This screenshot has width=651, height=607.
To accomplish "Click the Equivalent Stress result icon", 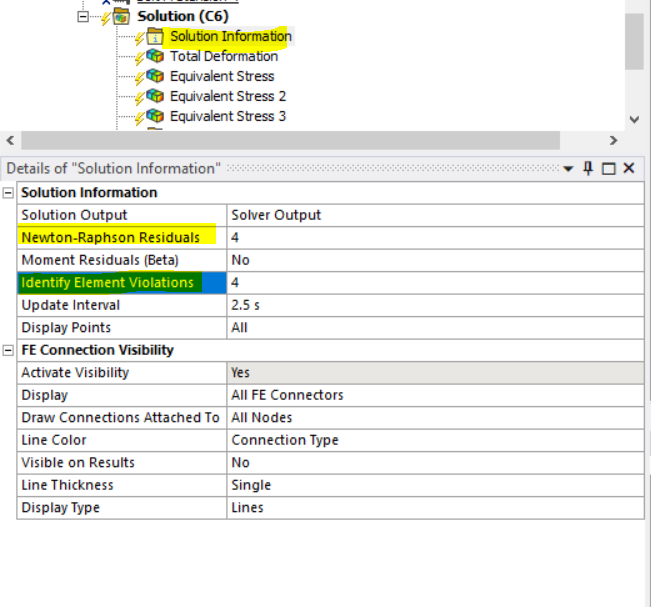I will click(155, 76).
